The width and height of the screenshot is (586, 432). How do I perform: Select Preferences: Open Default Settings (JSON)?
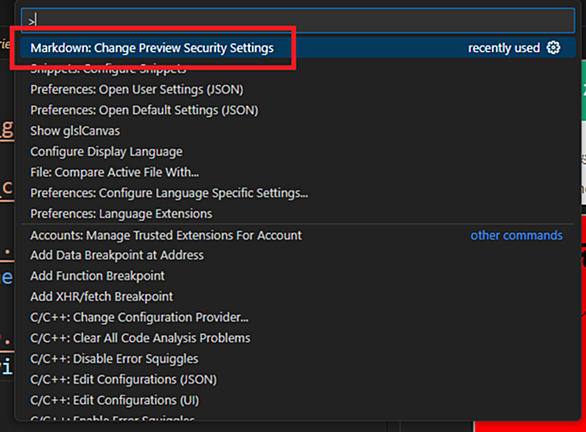[x=298, y=110]
